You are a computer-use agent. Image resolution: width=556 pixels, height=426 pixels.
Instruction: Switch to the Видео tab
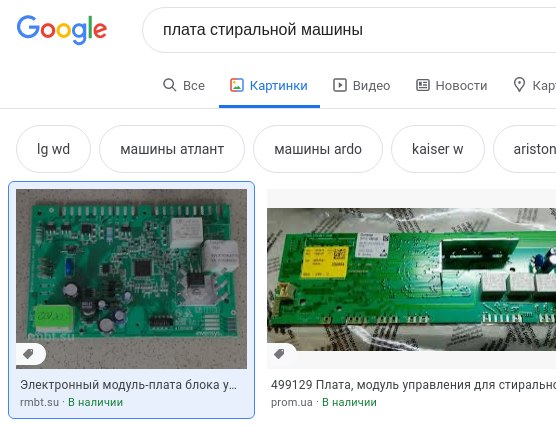click(x=361, y=85)
